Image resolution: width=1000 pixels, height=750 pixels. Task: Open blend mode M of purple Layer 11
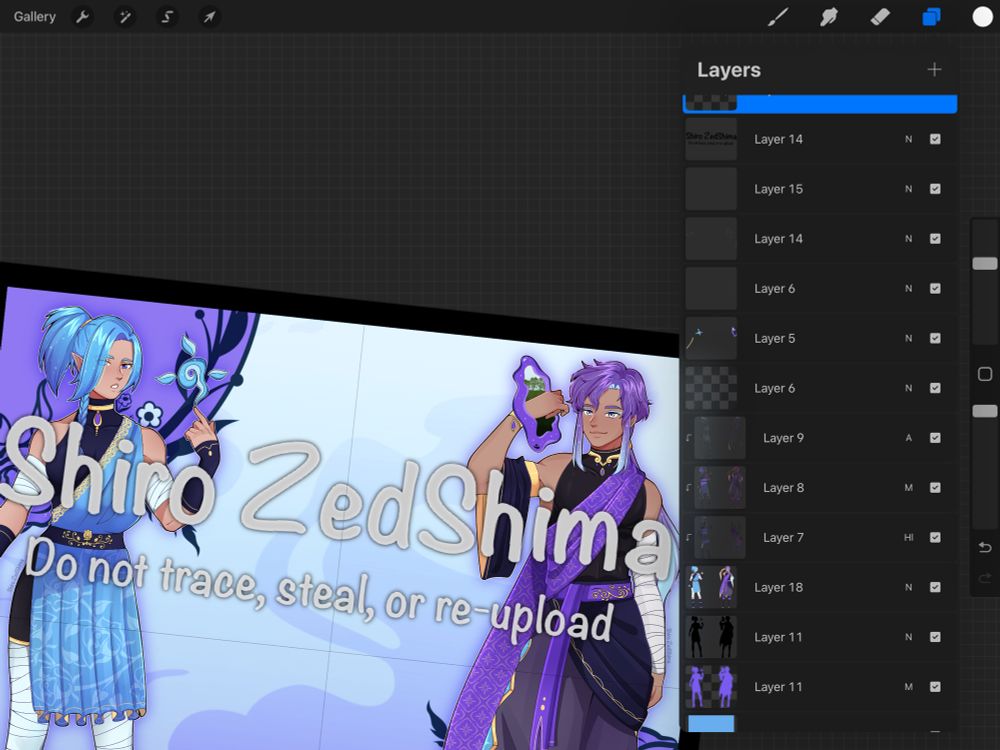(908, 686)
